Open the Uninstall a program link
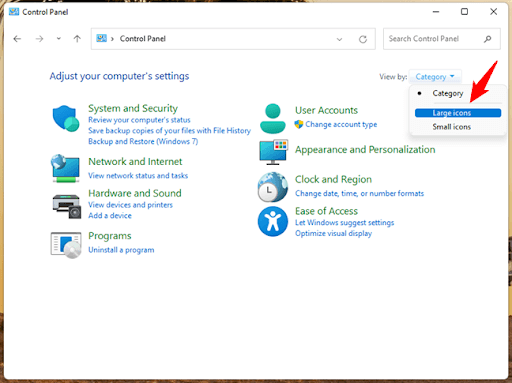The height and width of the screenshot is (383, 512). pos(121,250)
